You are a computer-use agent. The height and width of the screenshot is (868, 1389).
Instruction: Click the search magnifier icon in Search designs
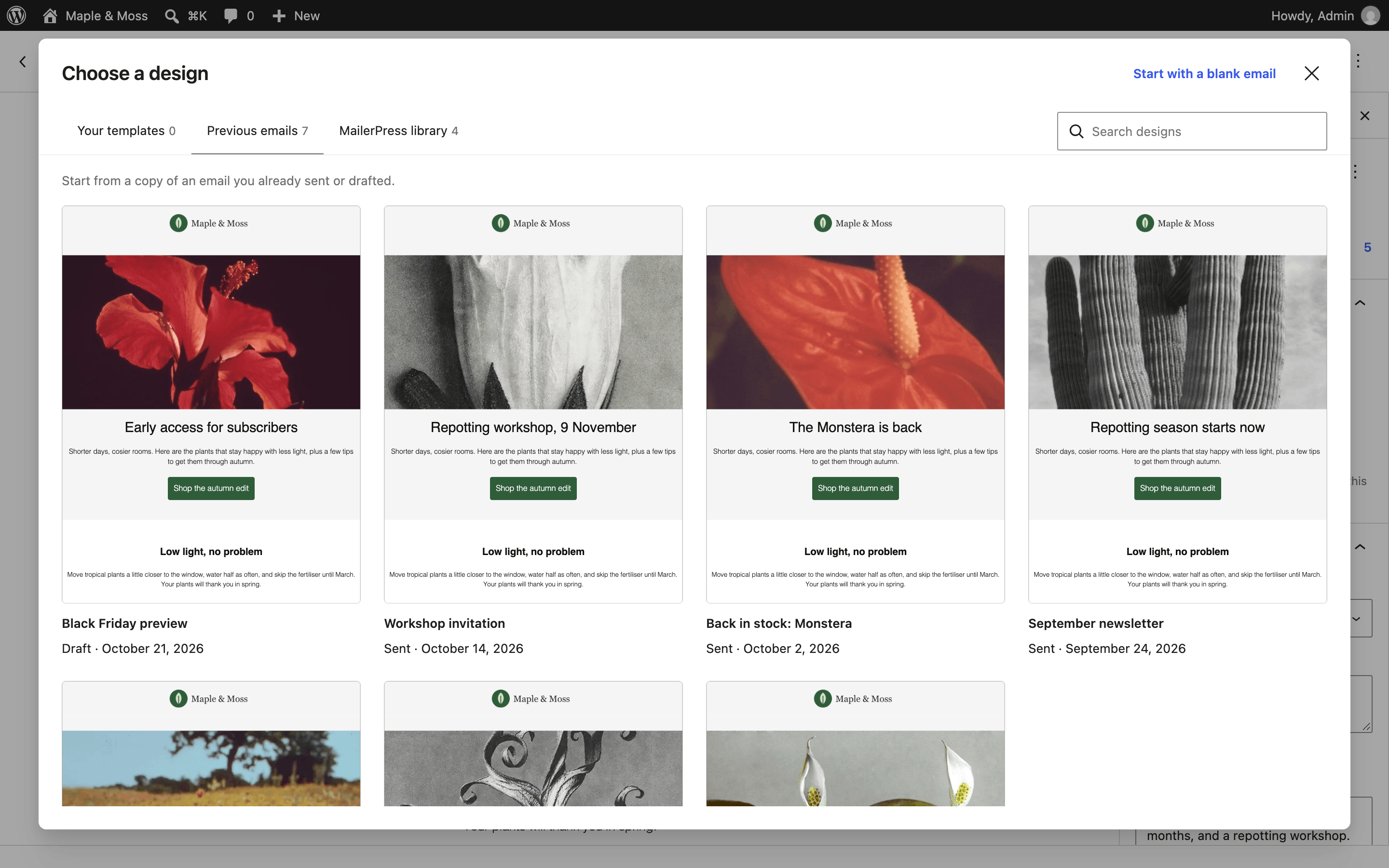coord(1076,132)
